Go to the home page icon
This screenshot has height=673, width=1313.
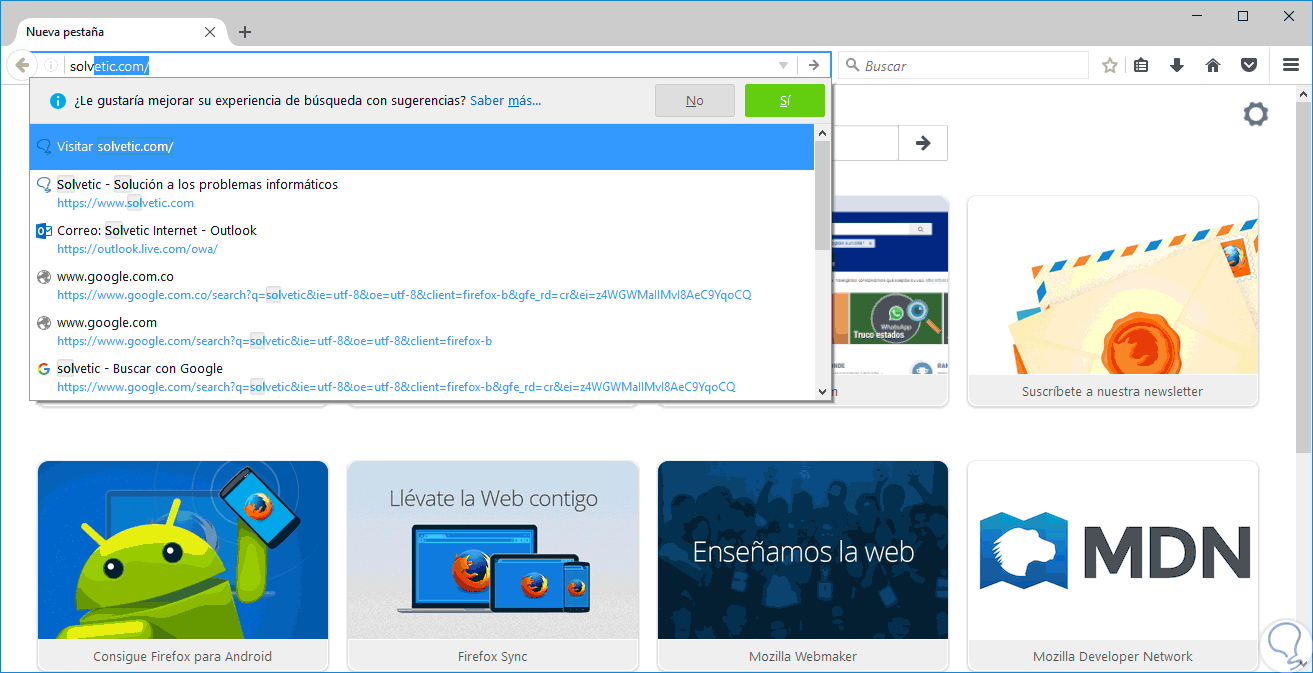pyautogui.click(x=1213, y=66)
